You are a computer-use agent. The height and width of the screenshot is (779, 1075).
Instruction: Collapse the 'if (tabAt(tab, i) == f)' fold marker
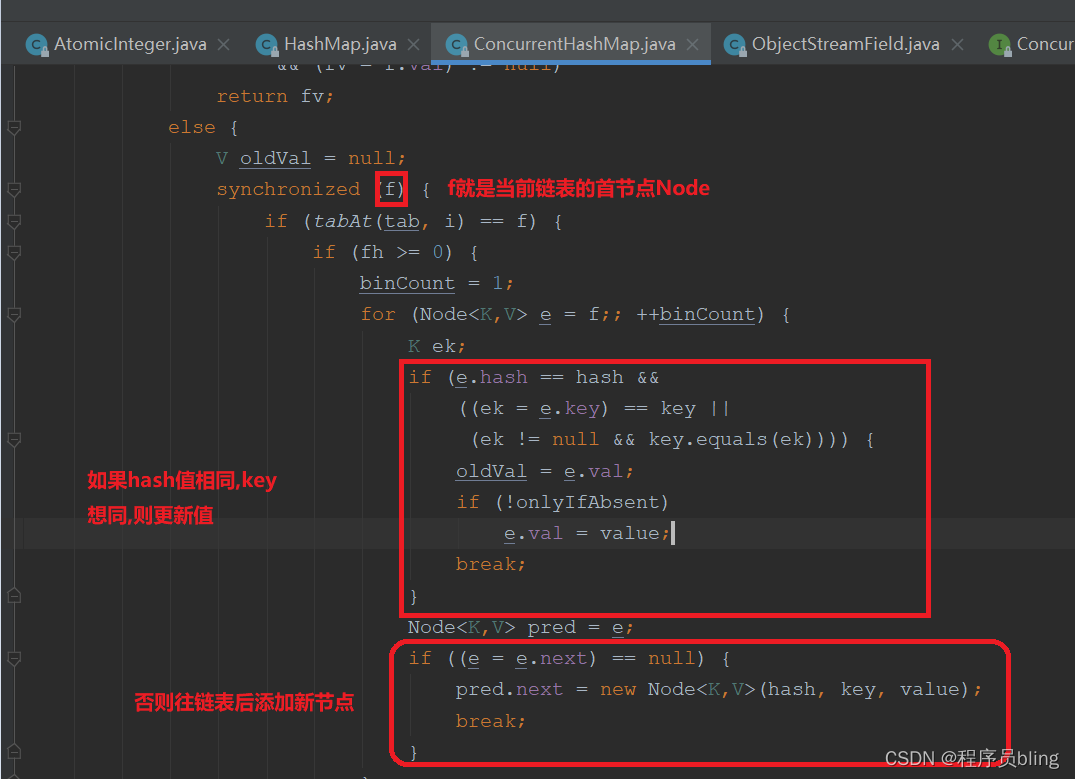click(14, 221)
